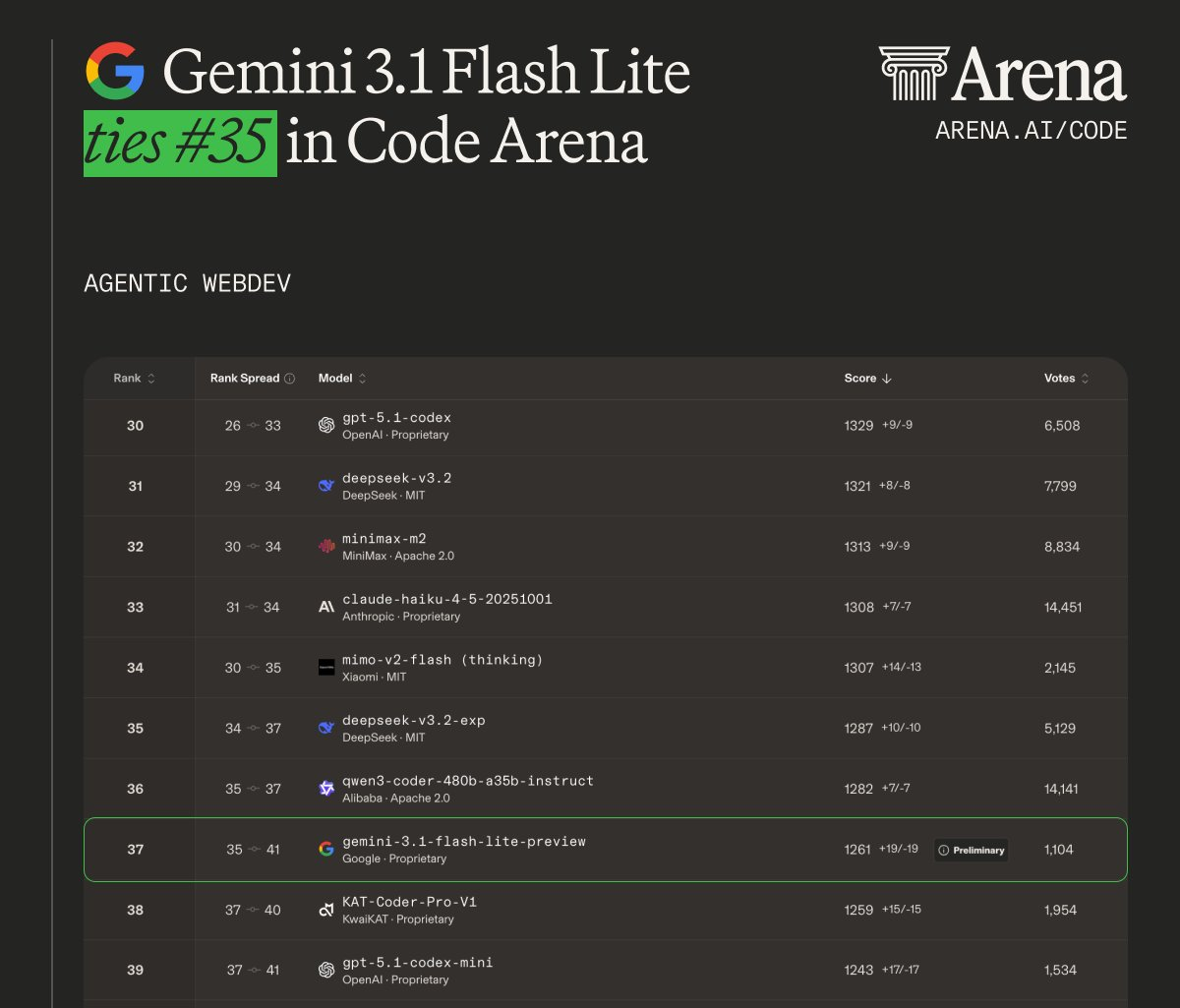The width and height of the screenshot is (1180, 1008).
Task: Click the Google G icon on the gemini-3.1-flash-lite row
Action: click(x=325, y=849)
